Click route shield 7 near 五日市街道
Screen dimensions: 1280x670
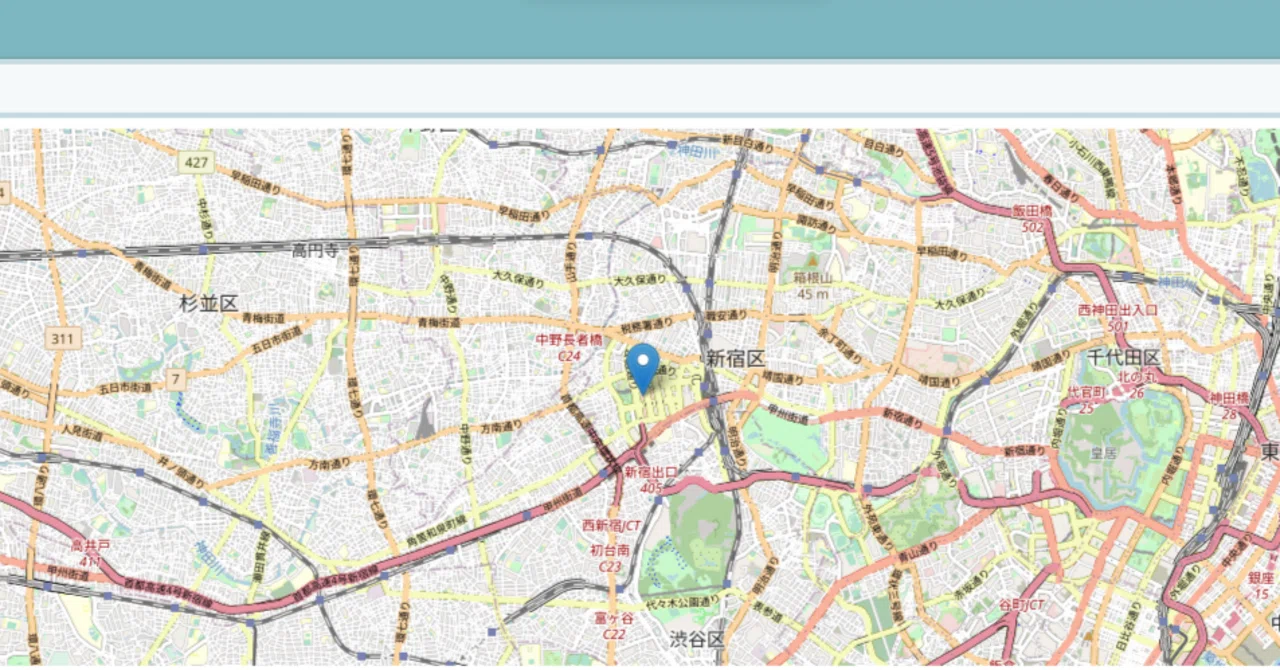177,379
